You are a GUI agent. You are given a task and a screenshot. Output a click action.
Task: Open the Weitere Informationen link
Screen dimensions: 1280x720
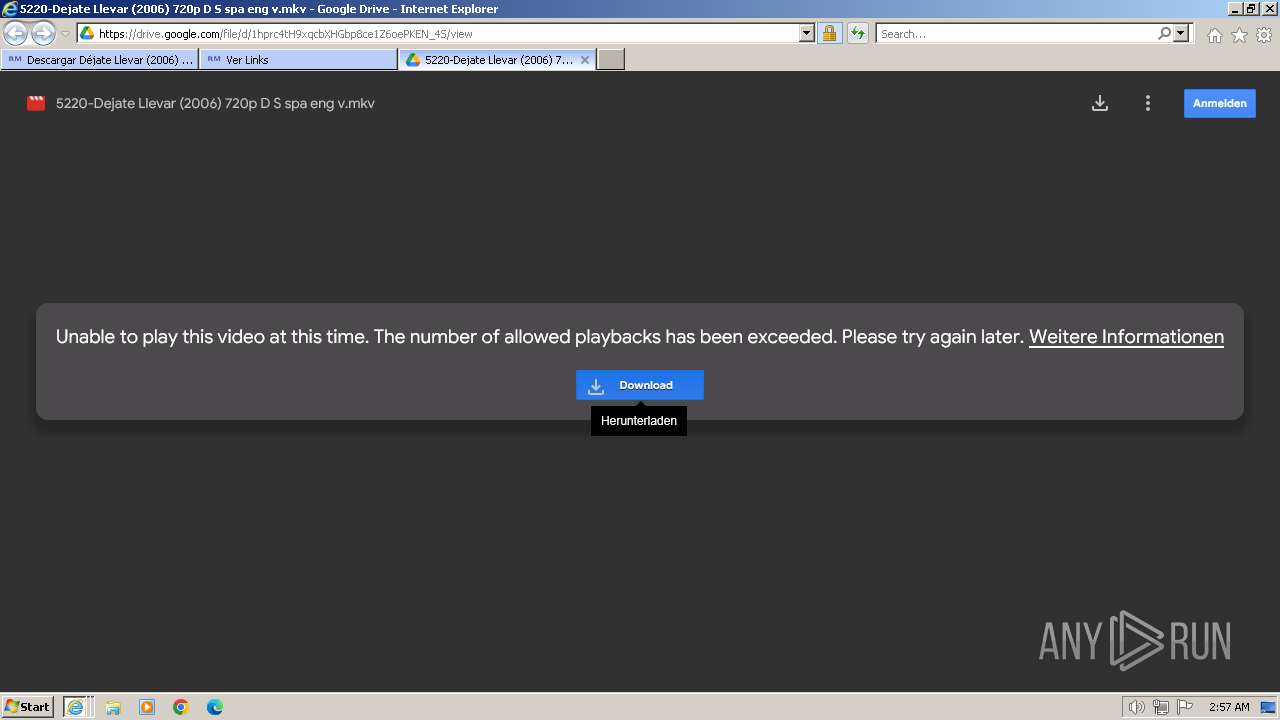point(1126,337)
